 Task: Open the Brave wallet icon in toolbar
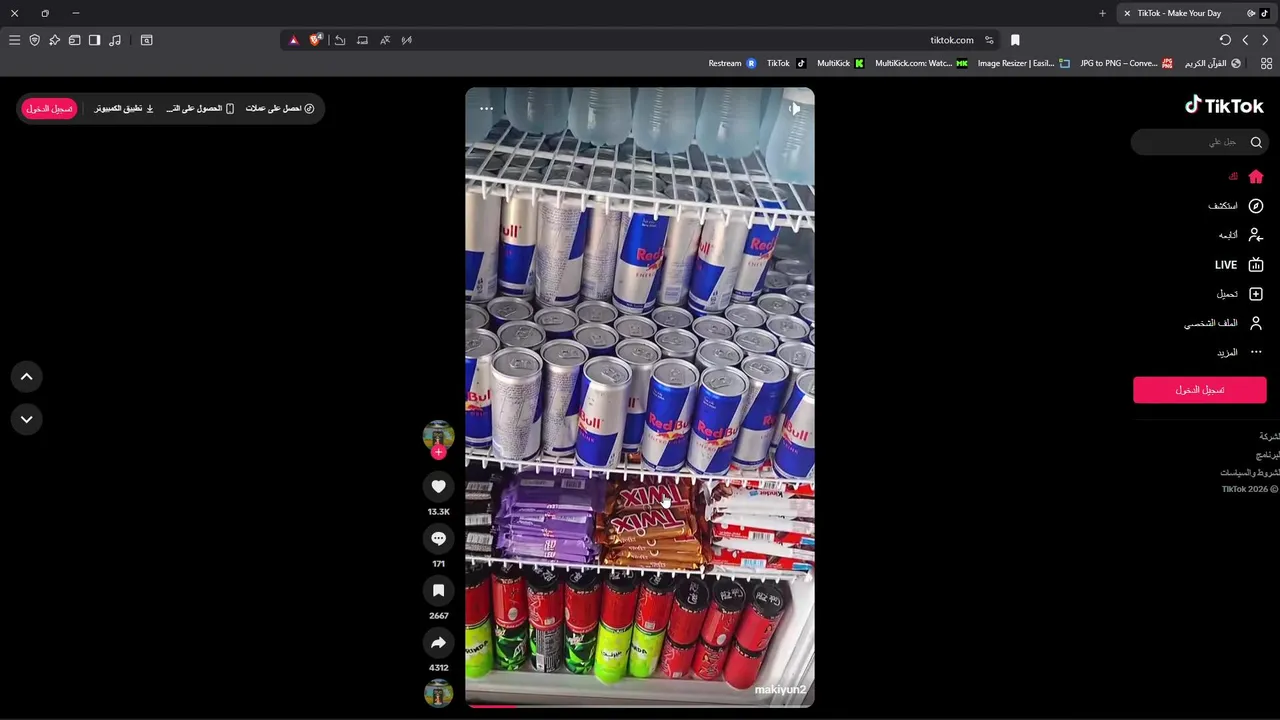pos(74,40)
